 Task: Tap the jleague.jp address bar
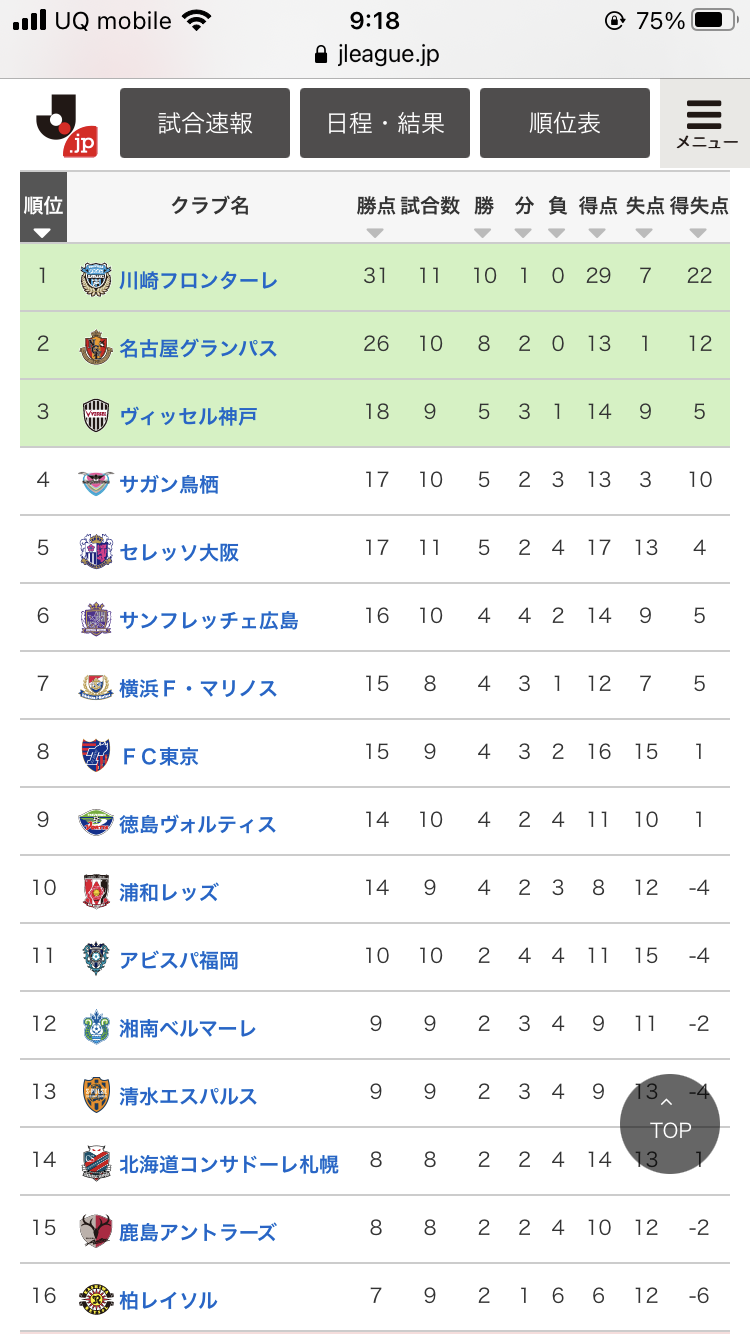tap(376, 54)
